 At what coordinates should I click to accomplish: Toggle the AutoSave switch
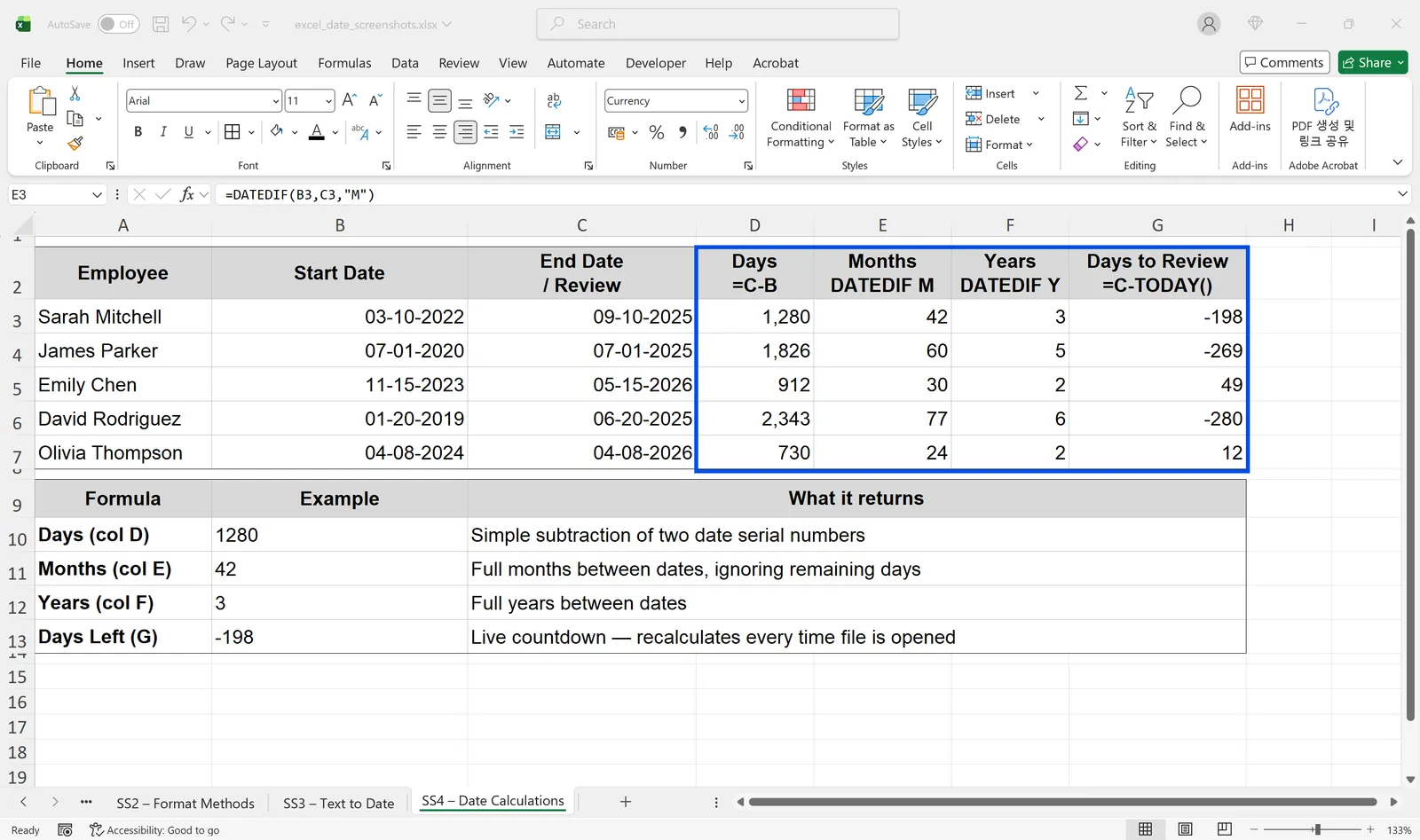pyautogui.click(x=118, y=24)
